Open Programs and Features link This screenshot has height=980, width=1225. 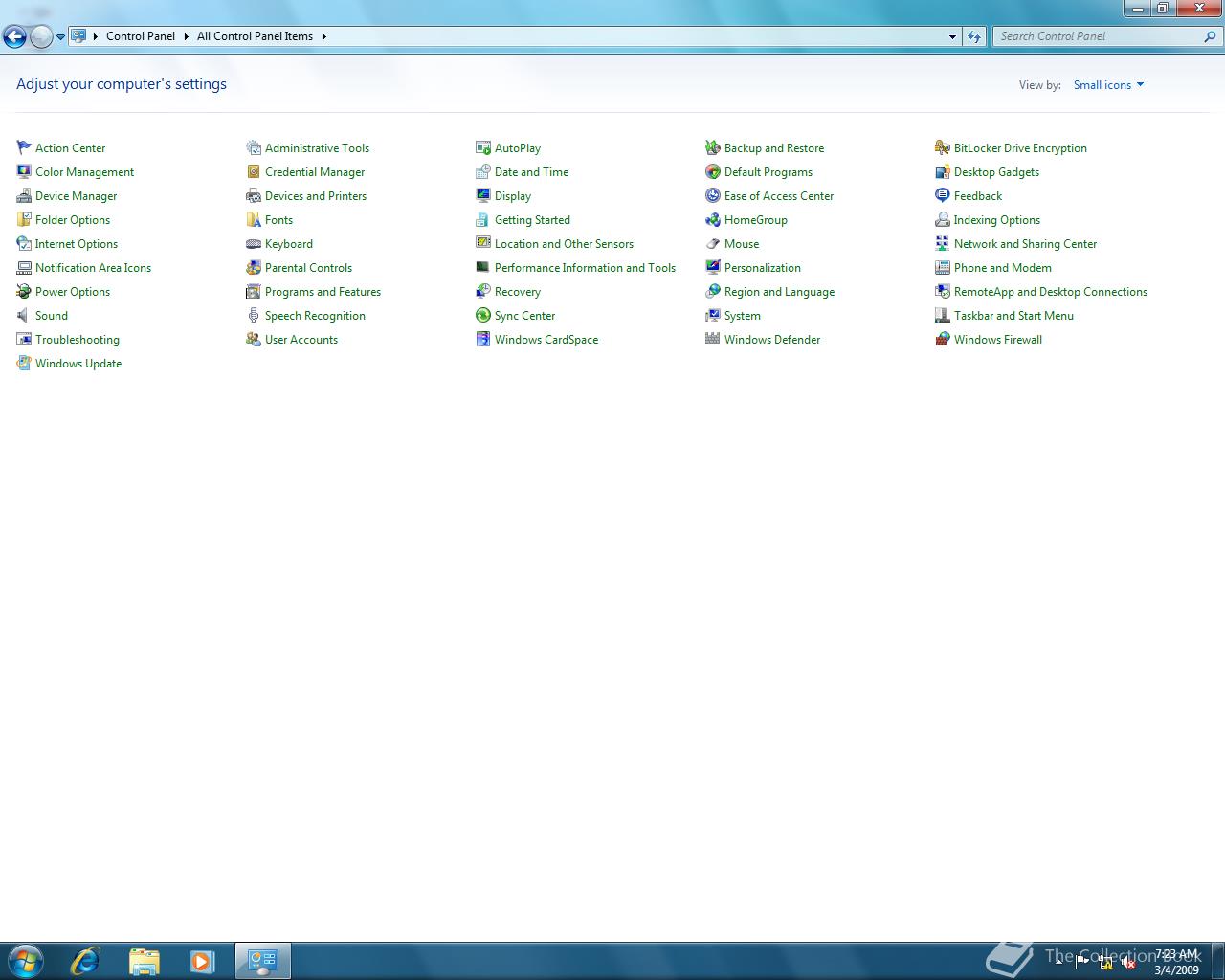coord(323,292)
